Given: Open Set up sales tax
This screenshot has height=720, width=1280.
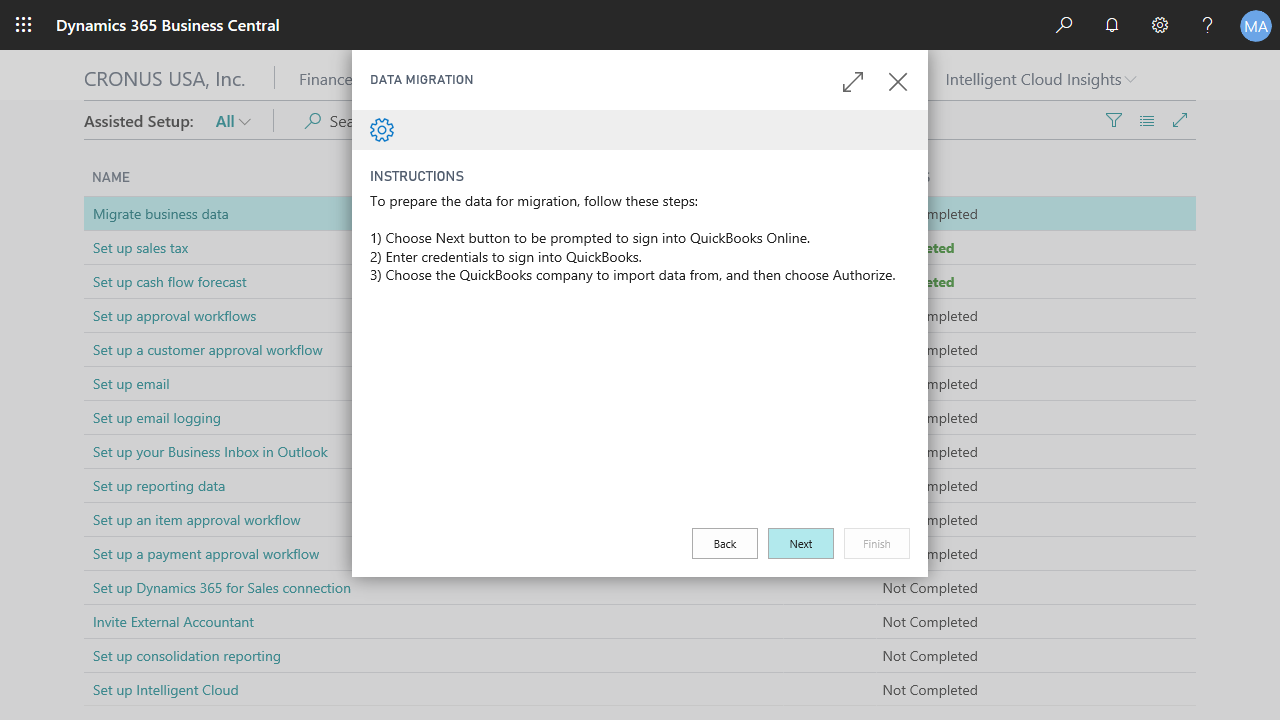Looking at the screenshot, I should click(x=141, y=248).
